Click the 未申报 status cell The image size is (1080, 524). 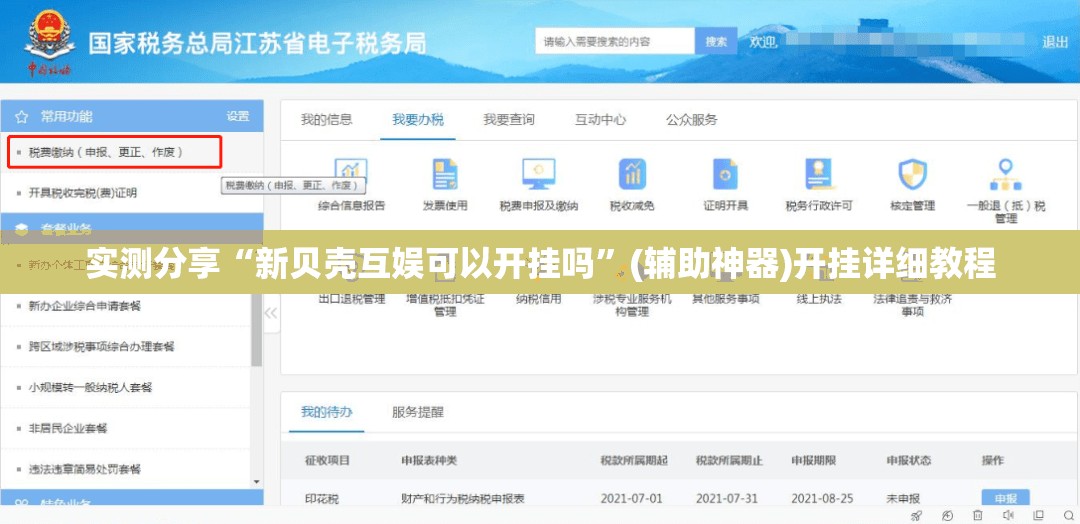(x=903, y=499)
